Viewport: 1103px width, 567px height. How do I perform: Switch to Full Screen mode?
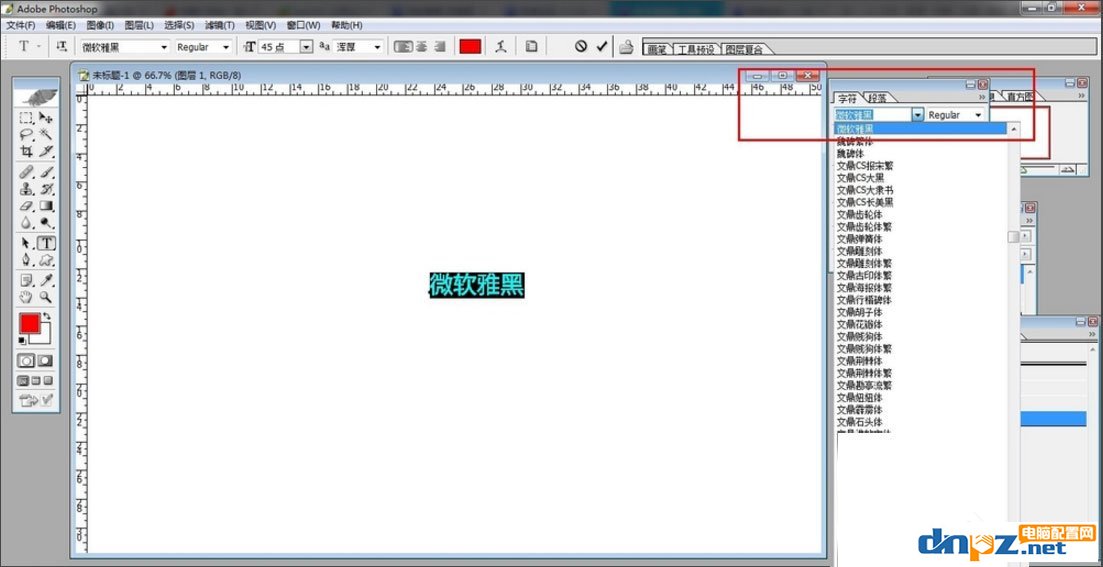pos(48,381)
